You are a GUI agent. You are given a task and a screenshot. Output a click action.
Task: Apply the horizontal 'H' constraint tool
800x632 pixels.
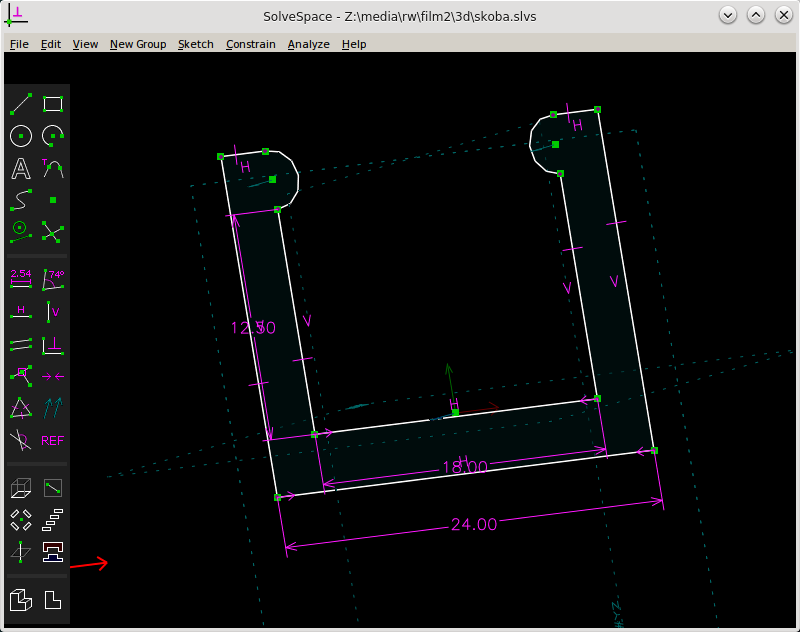(20, 311)
